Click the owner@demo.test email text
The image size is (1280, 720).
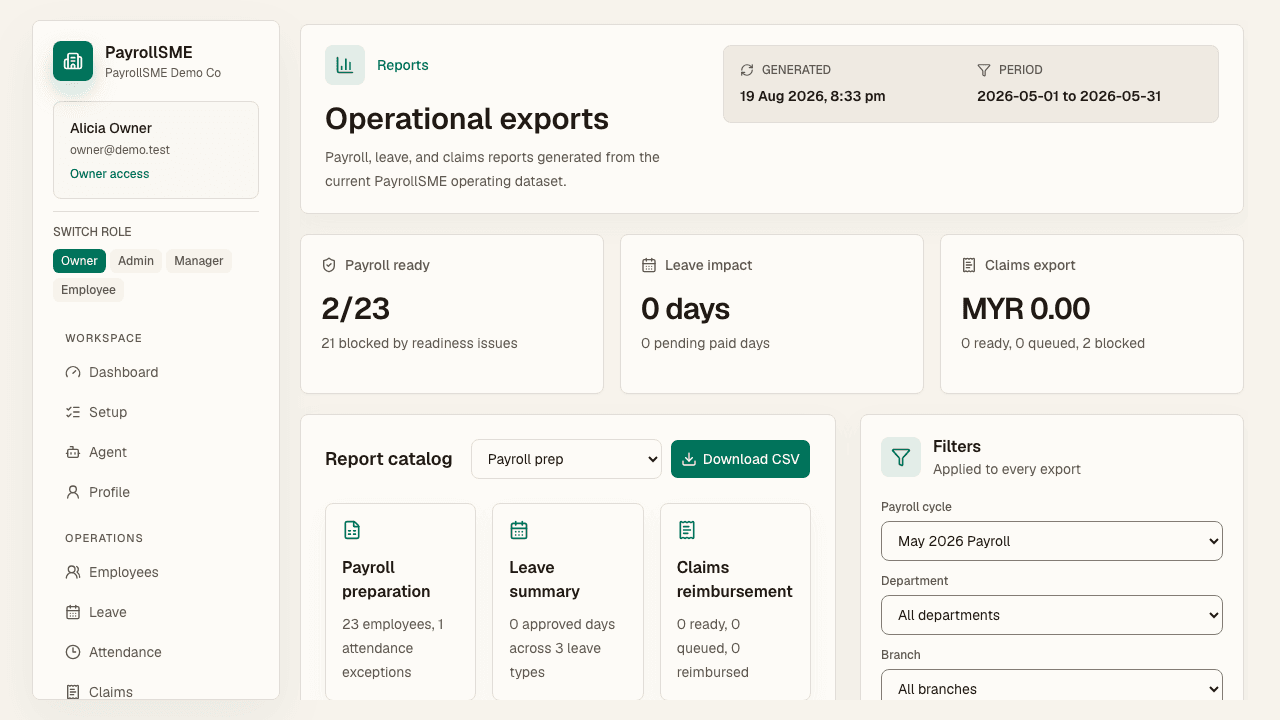pos(120,150)
